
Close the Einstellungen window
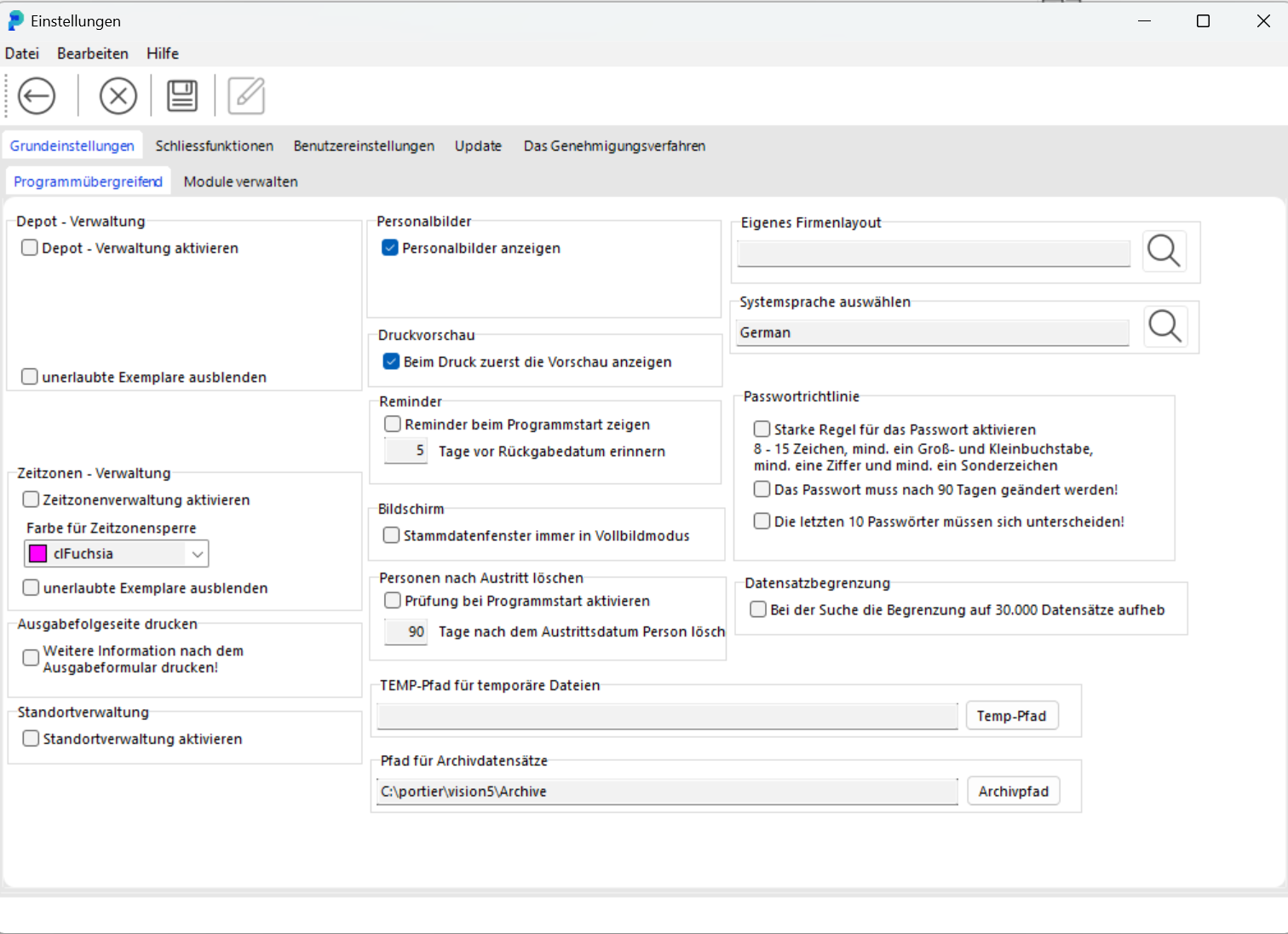pyautogui.click(x=1263, y=20)
